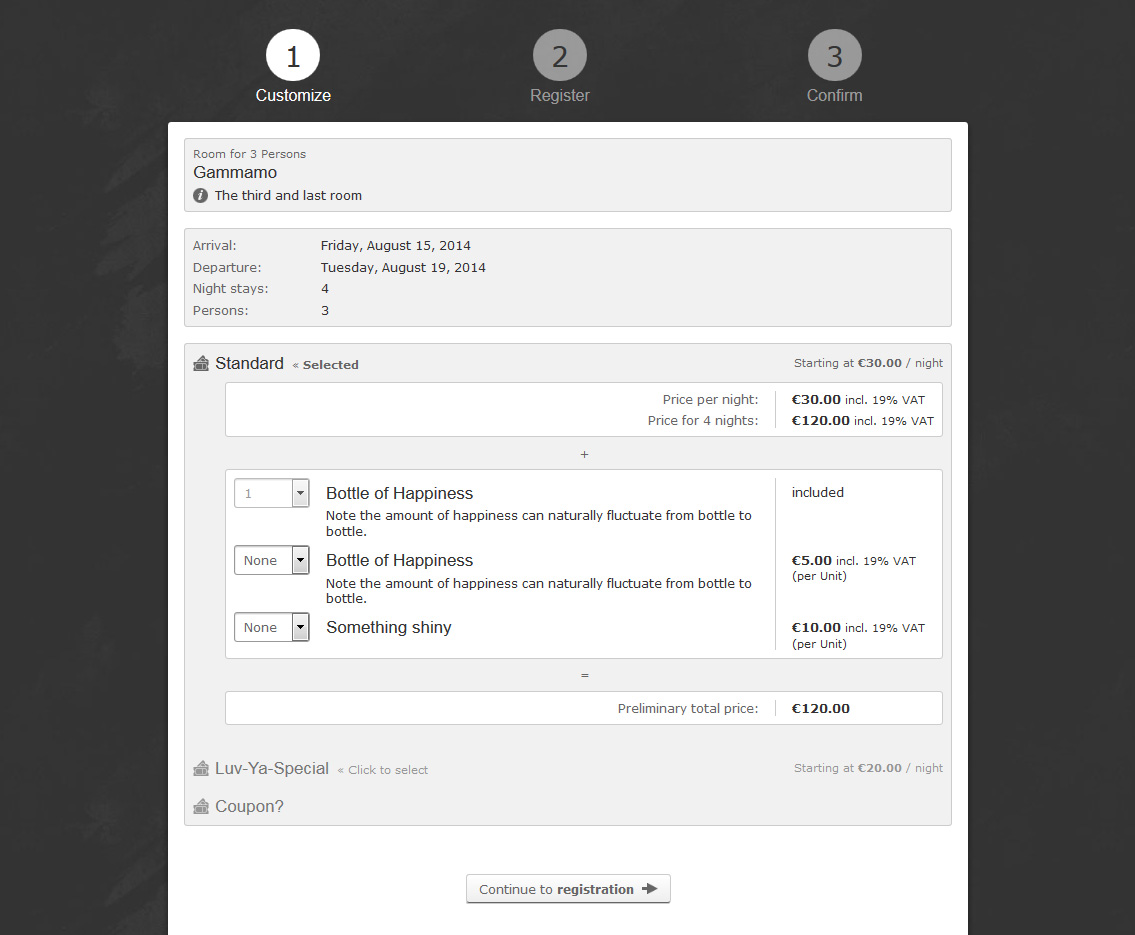
Task: Click the Luv-Ya-Special package icon
Action: 201,769
